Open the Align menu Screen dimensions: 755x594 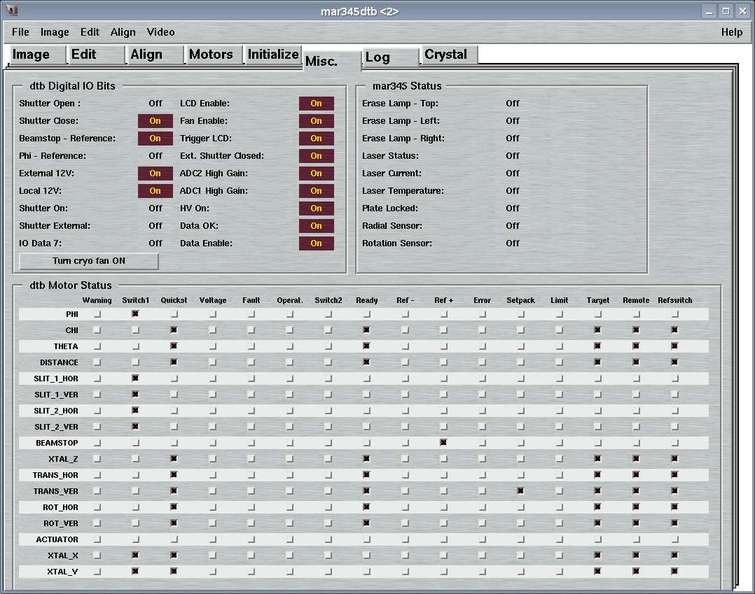click(x=123, y=32)
